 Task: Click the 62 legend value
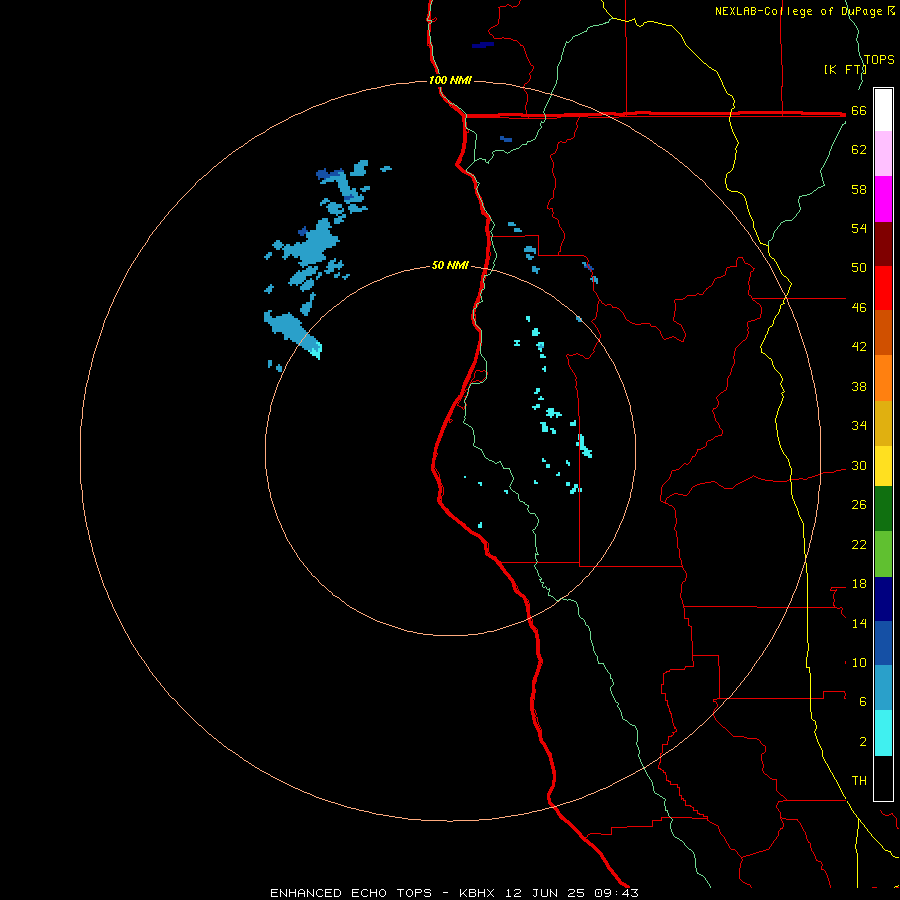859,150
